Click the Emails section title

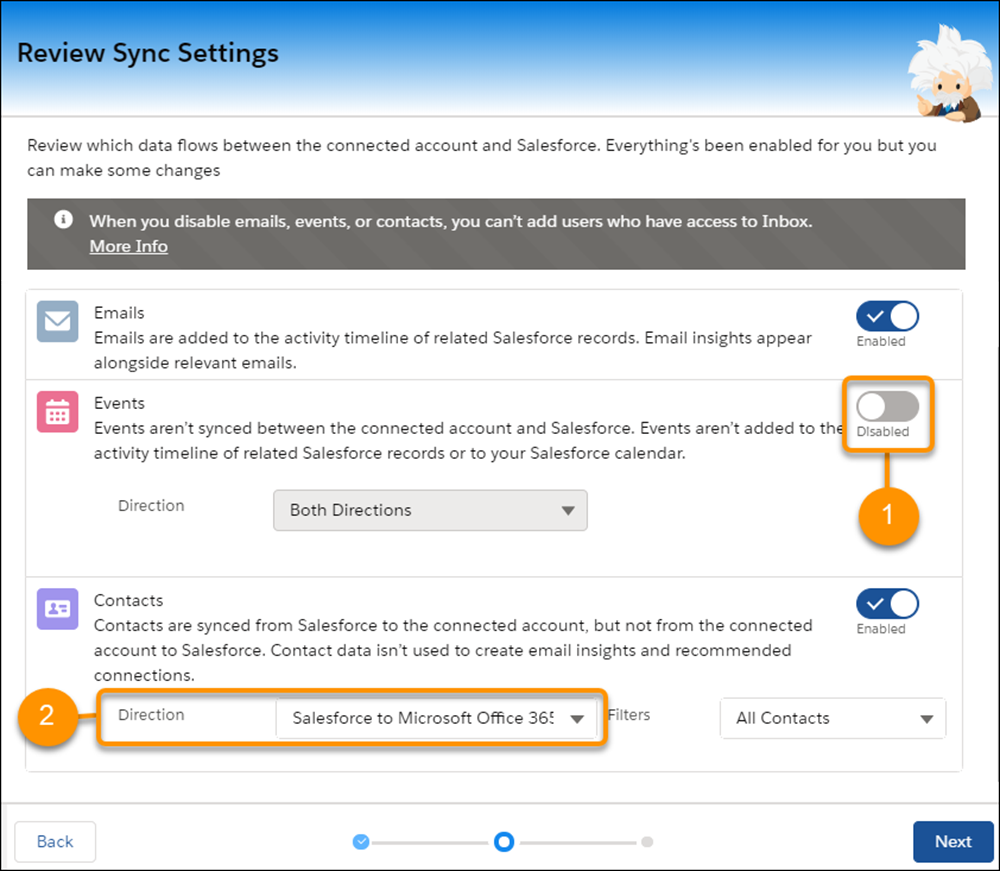click(x=119, y=312)
